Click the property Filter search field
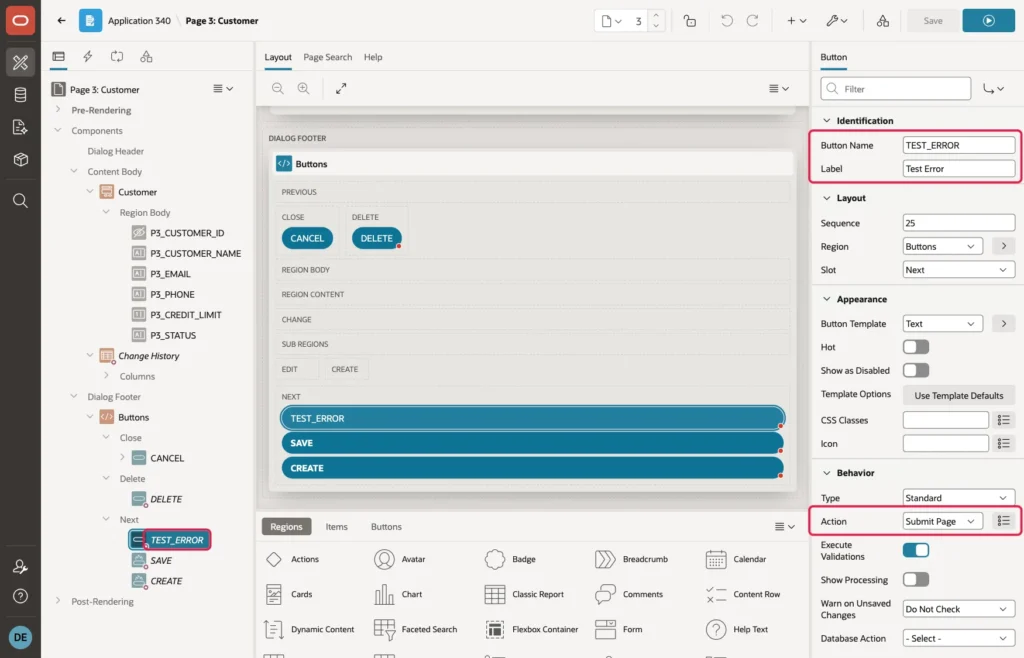This screenshot has height=658, width=1024. point(895,89)
